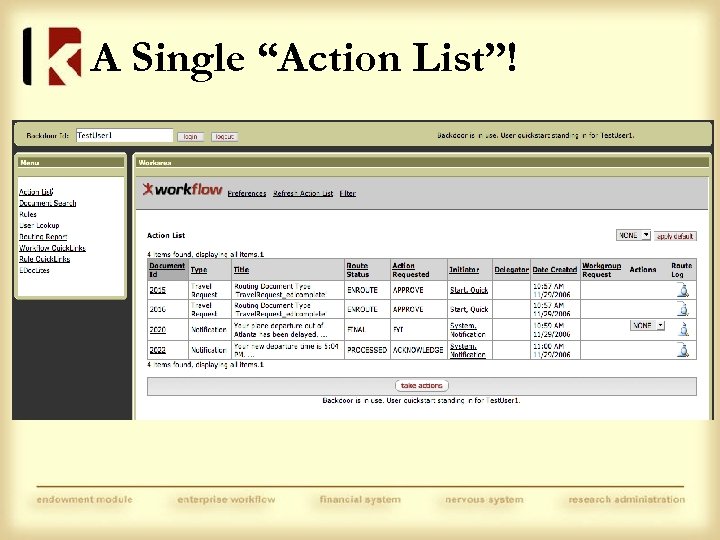Open route log icon for document 2020

(683, 329)
